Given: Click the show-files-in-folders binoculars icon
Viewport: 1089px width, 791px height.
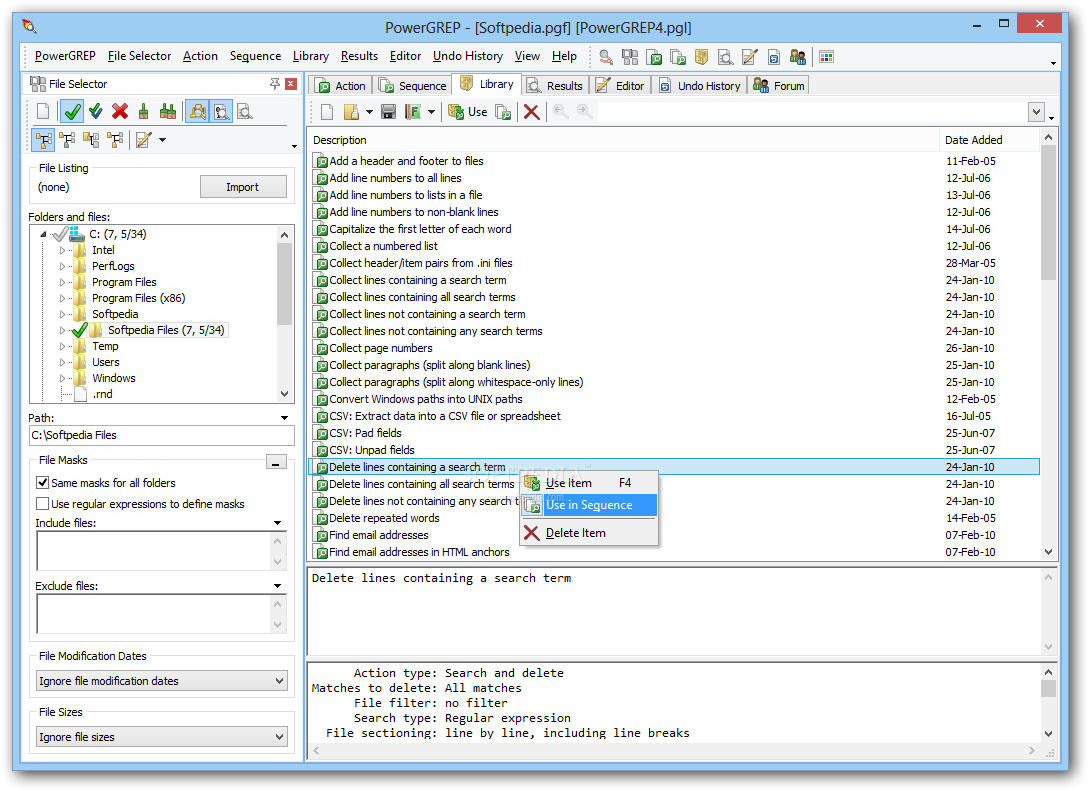Looking at the screenshot, I should (197, 111).
